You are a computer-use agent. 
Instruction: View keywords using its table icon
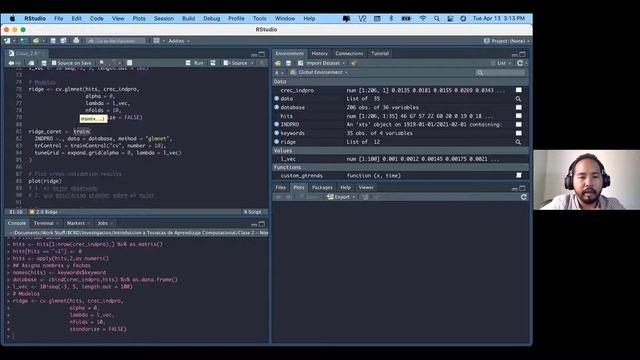[519, 133]
